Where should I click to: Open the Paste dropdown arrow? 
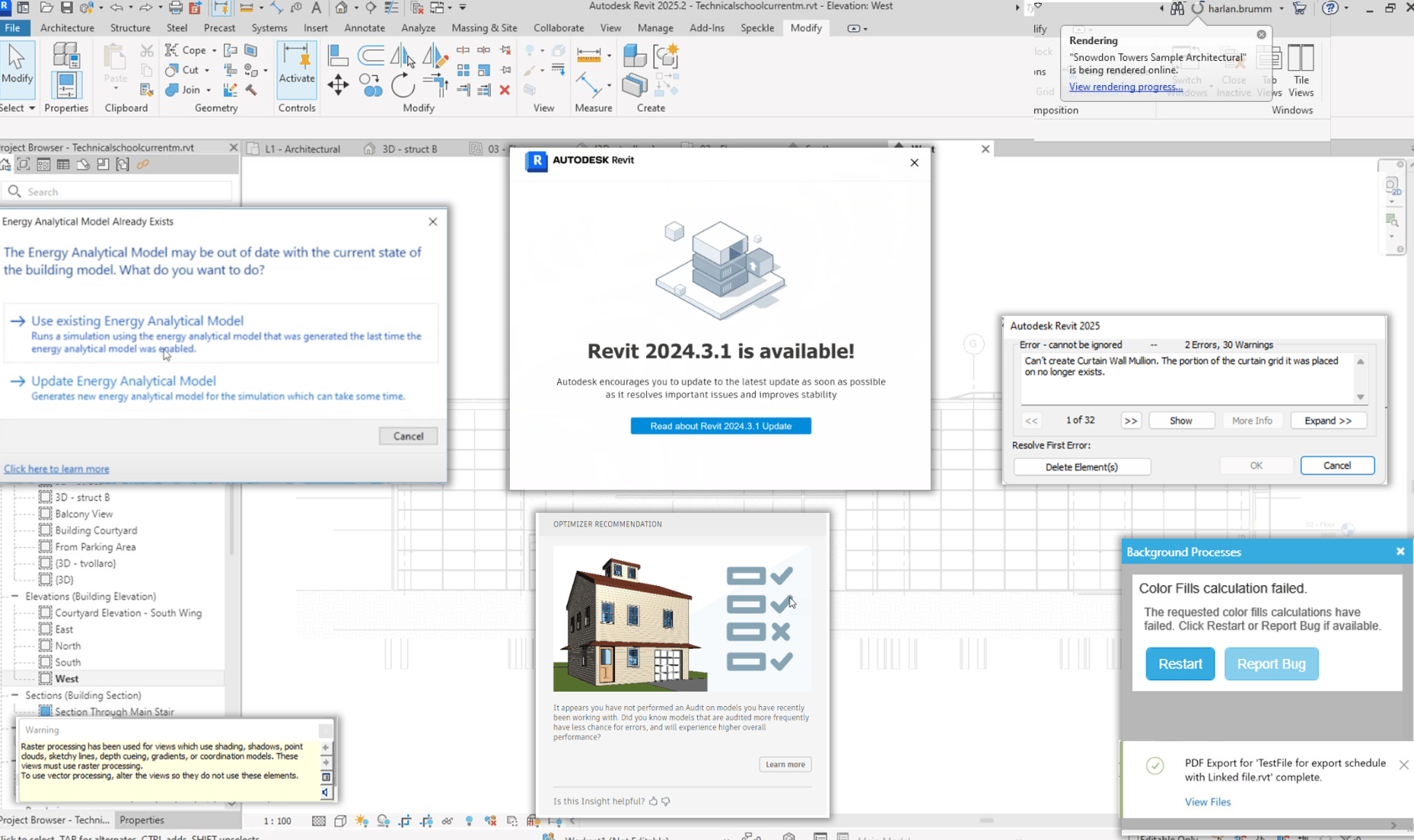116,88
